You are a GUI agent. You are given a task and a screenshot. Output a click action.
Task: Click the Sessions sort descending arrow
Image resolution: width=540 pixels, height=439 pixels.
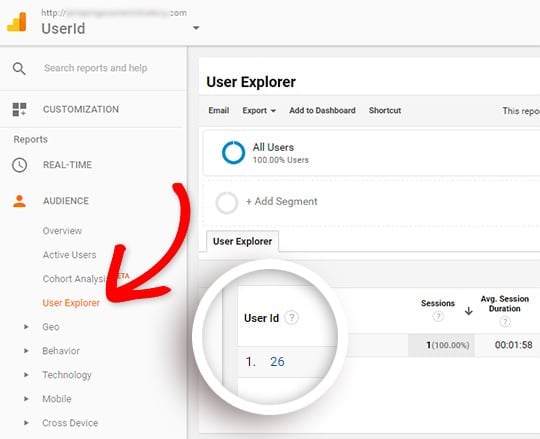[x=468, y=311]
